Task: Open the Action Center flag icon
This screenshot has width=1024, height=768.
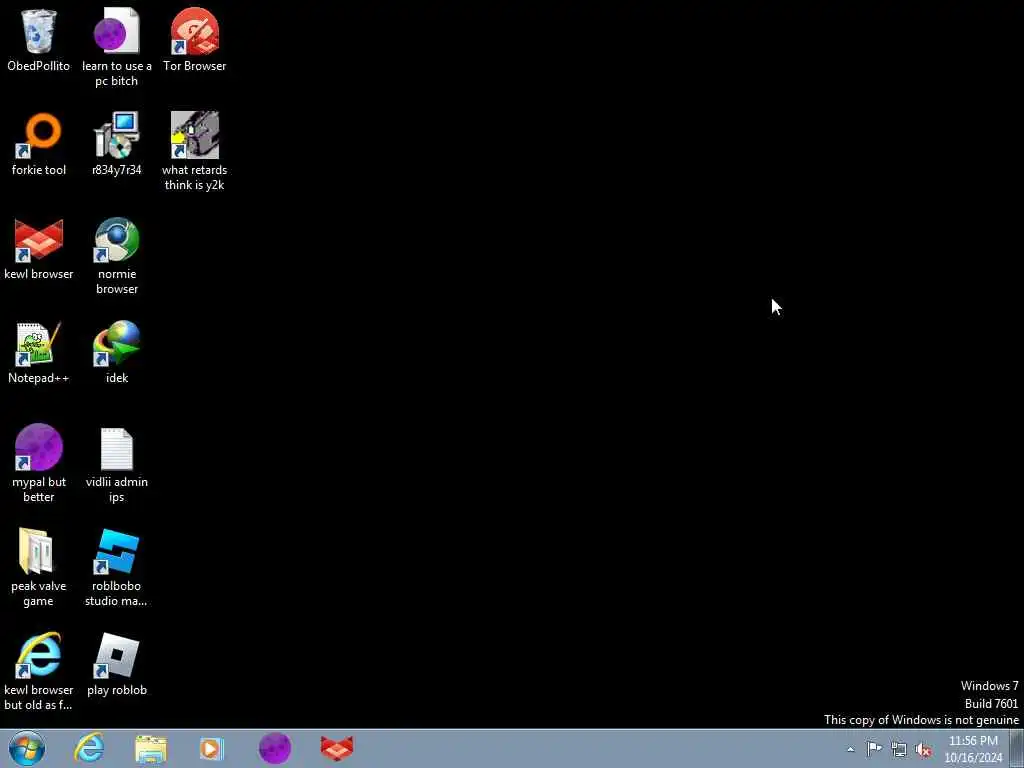Action: tap(874, 748)
